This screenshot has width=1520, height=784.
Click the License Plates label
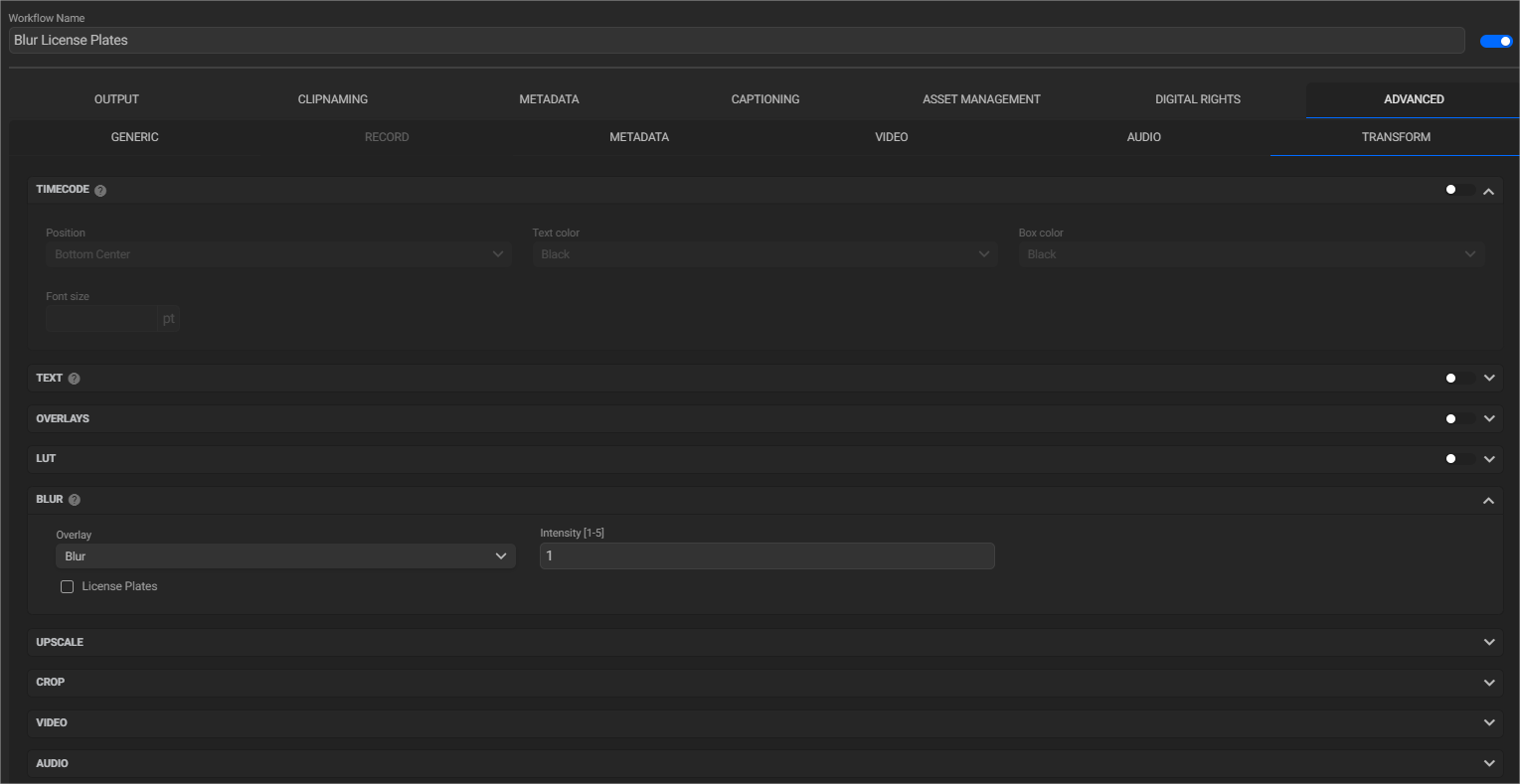coord(119,587)
